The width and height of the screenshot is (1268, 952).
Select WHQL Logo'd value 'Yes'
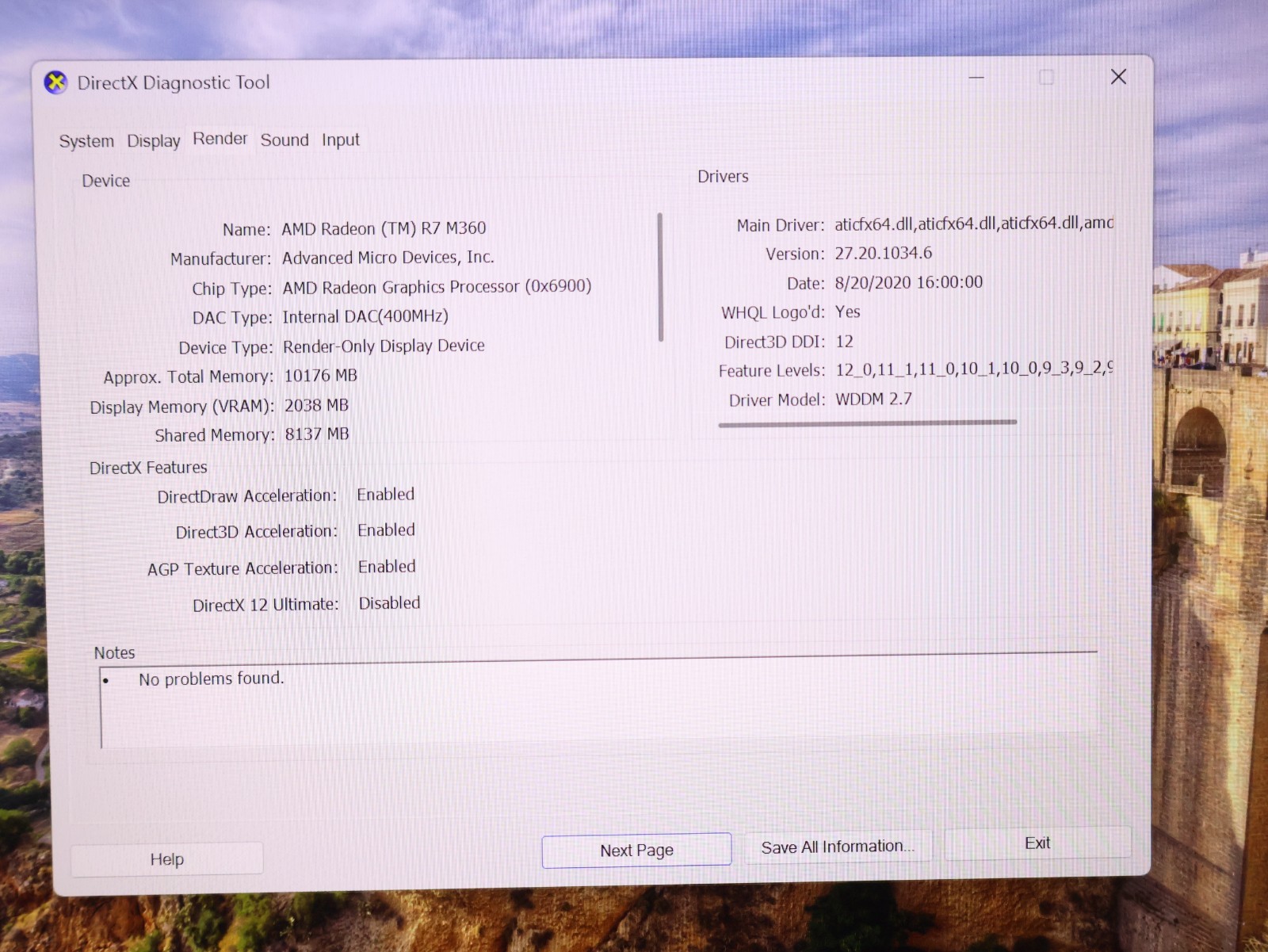pyautogui.click(x=847, y=312)
